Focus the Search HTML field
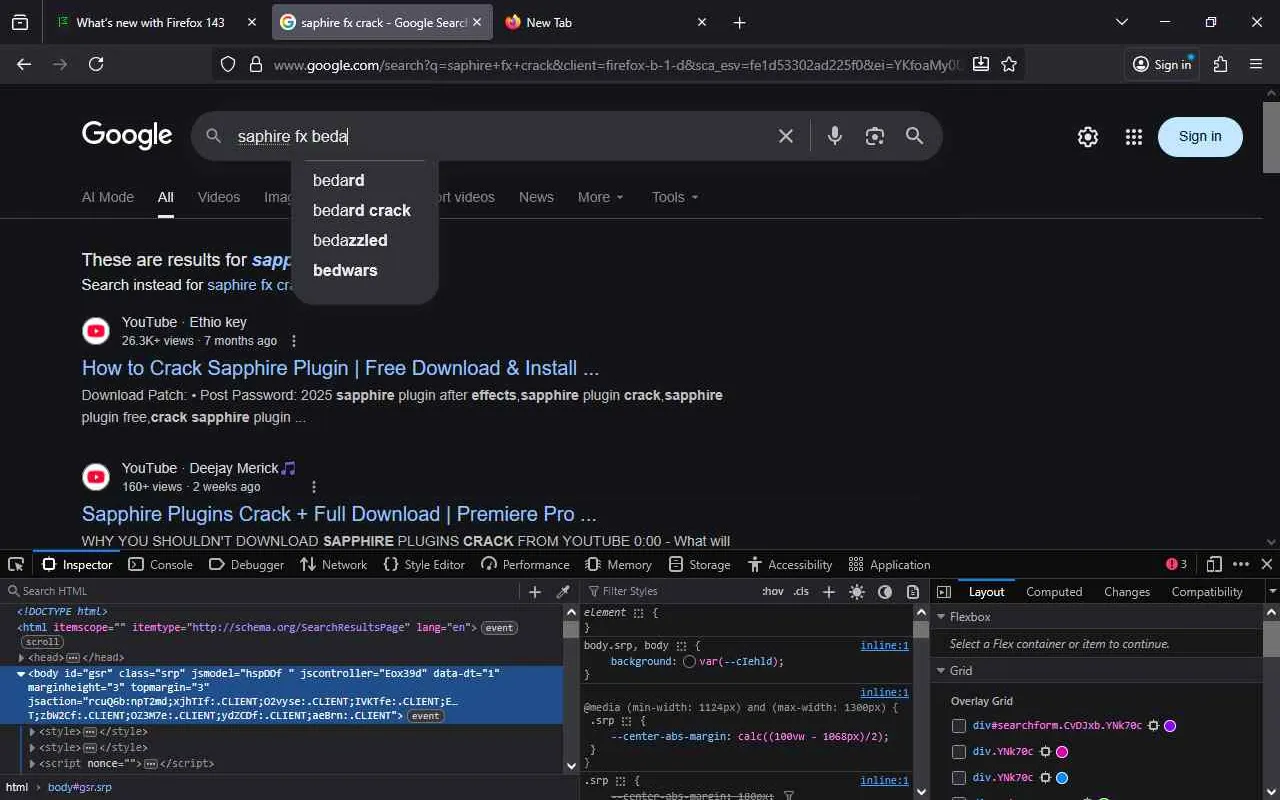Viewport: 1280px width, 800px height. point(265,592)
